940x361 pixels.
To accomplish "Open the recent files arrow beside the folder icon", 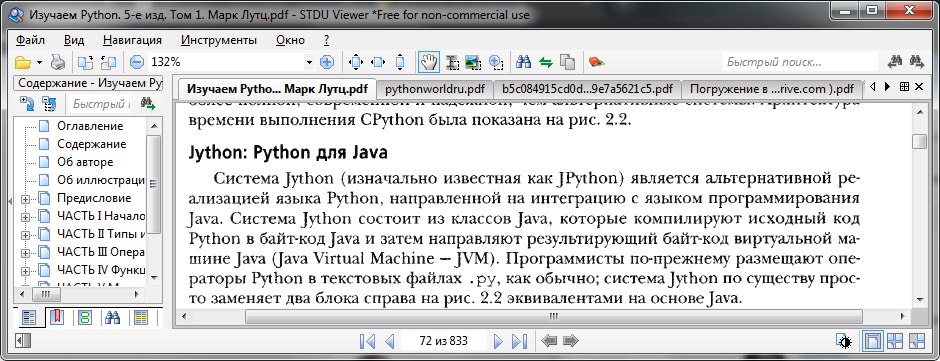I will click(x=40, y=62).
